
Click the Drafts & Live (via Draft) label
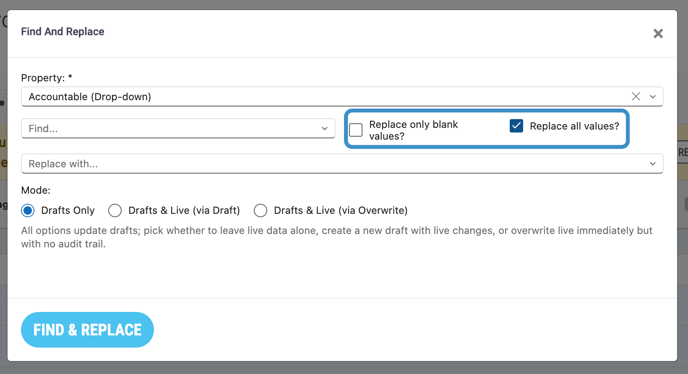[184, 211]
